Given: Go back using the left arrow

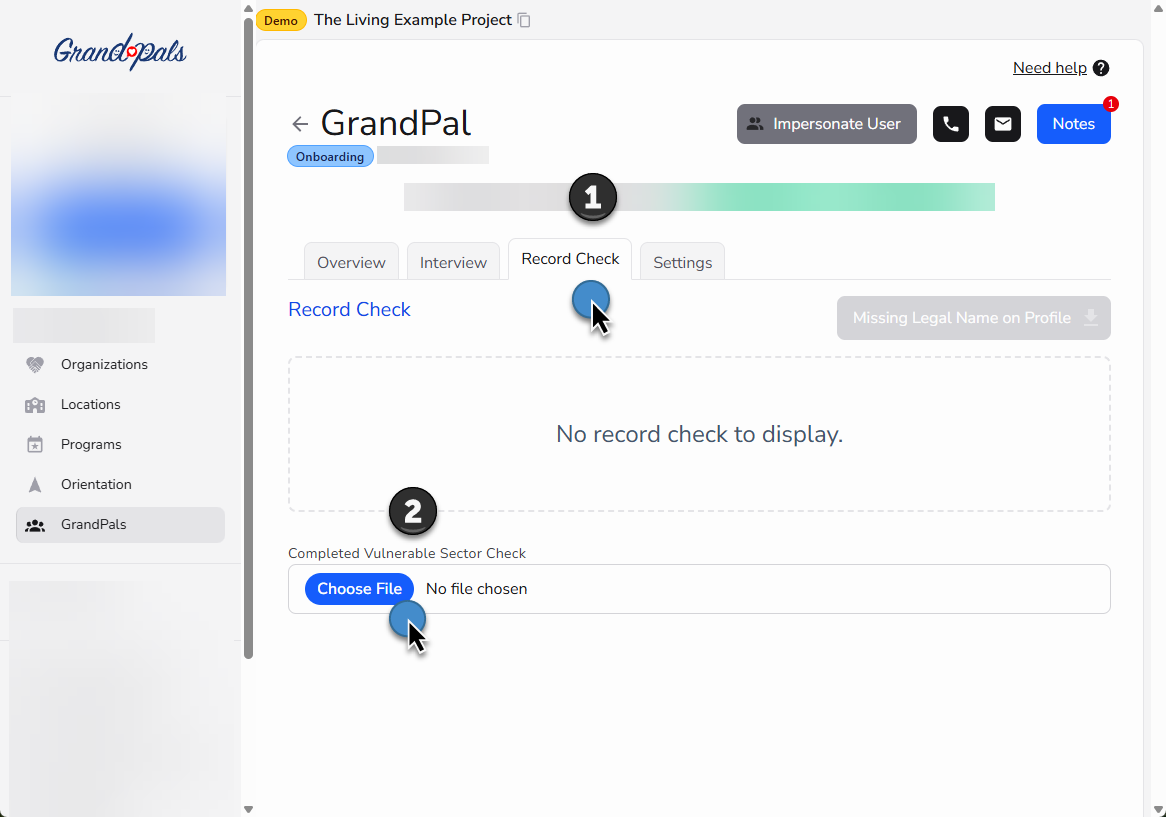Looking at the screenshot, I should tap(300, 123).
